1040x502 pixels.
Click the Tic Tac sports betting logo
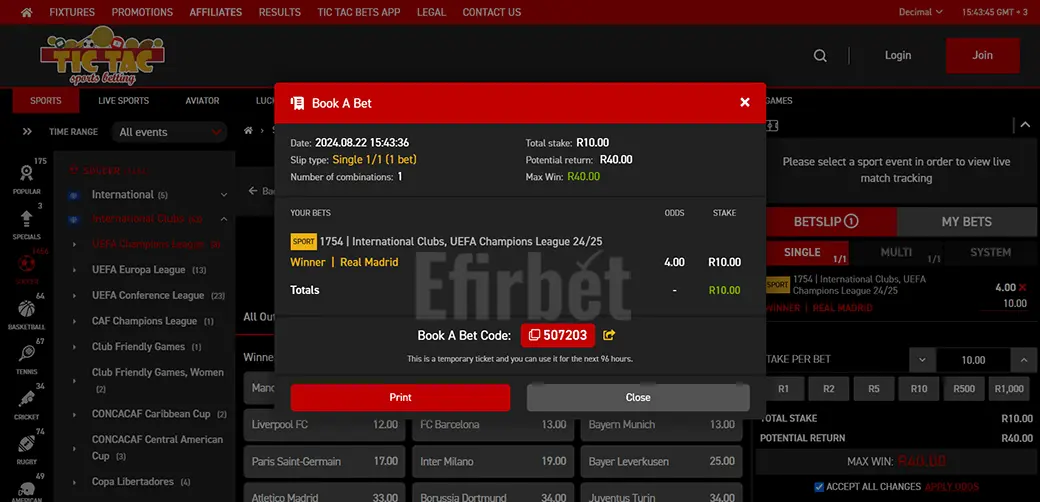[x=103, y=56]
